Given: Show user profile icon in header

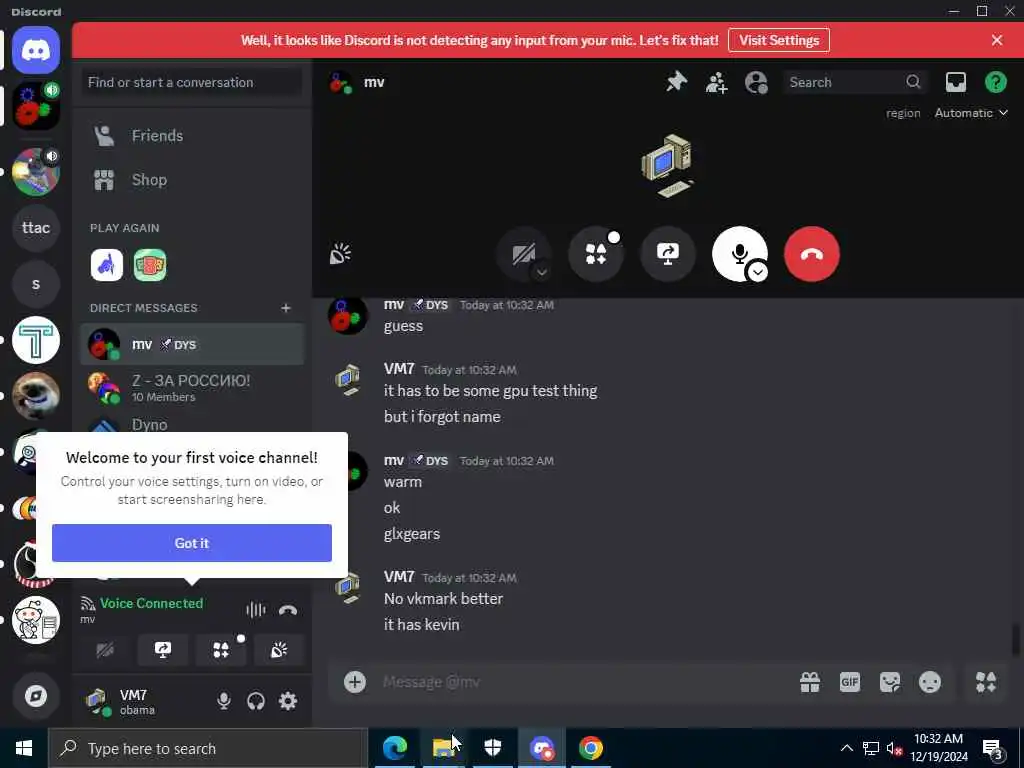Looking at the screenshot, I should pos(756,82).
